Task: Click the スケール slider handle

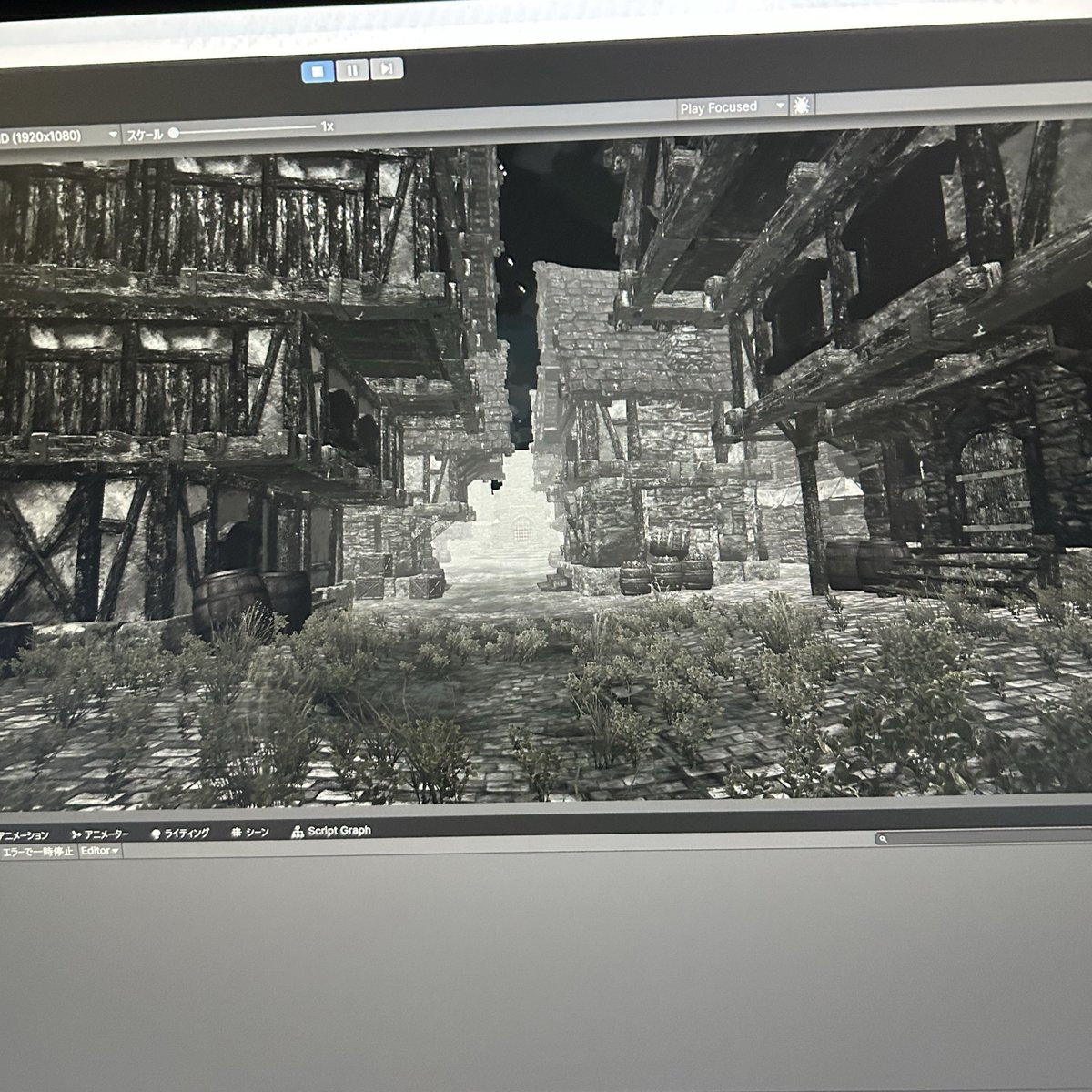Action: pyautogui.click(x=174, y=133)
